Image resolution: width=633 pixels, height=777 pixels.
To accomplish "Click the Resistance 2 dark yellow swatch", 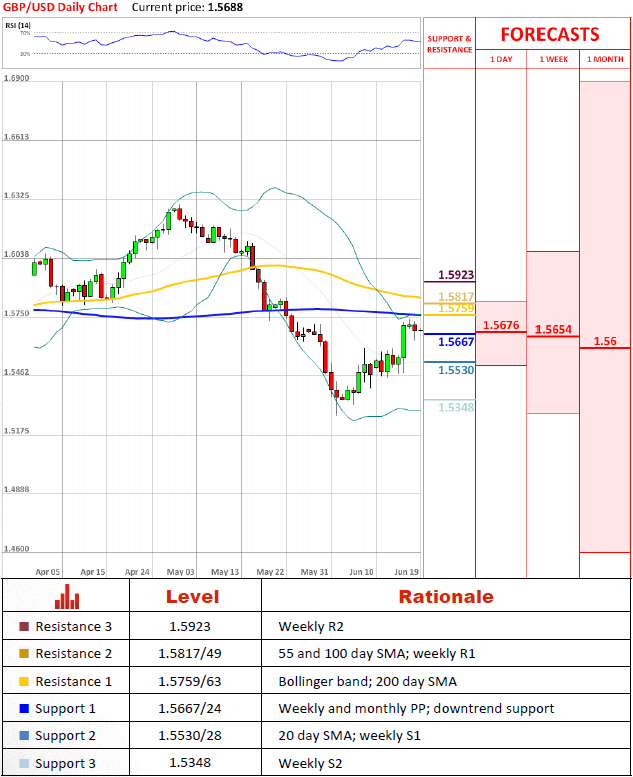I will coord(24,654).
